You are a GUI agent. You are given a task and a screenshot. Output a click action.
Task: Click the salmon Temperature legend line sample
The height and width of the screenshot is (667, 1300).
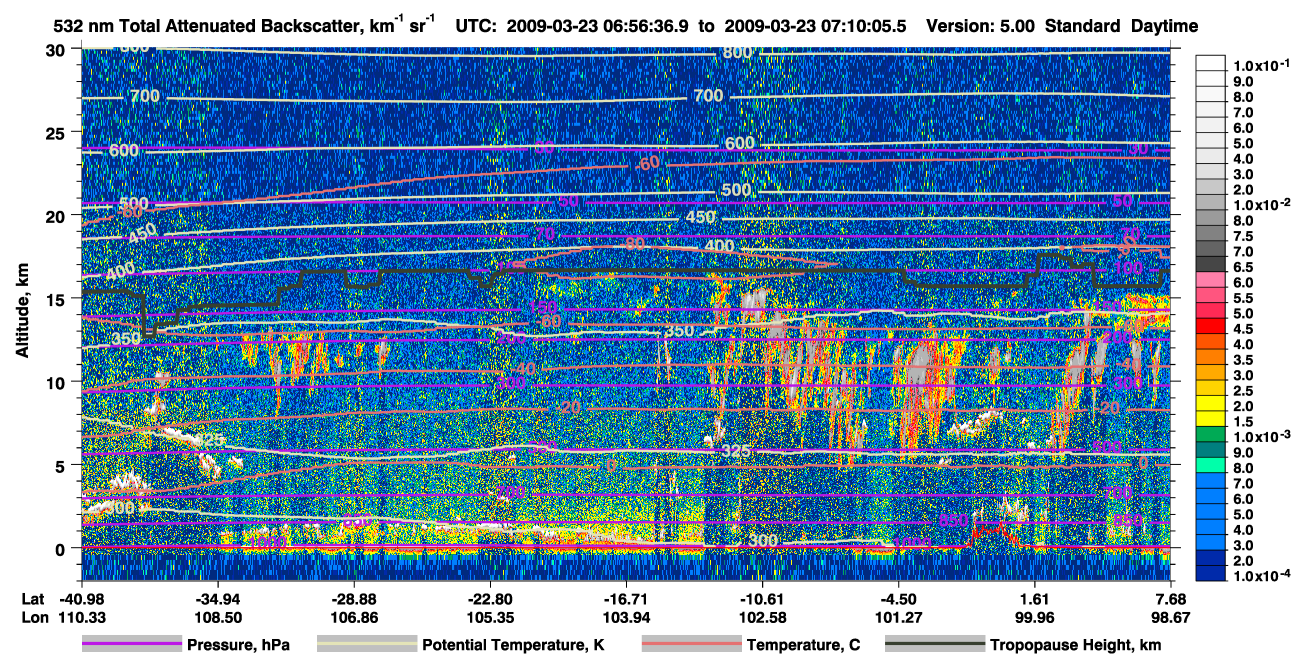point(690,645)
